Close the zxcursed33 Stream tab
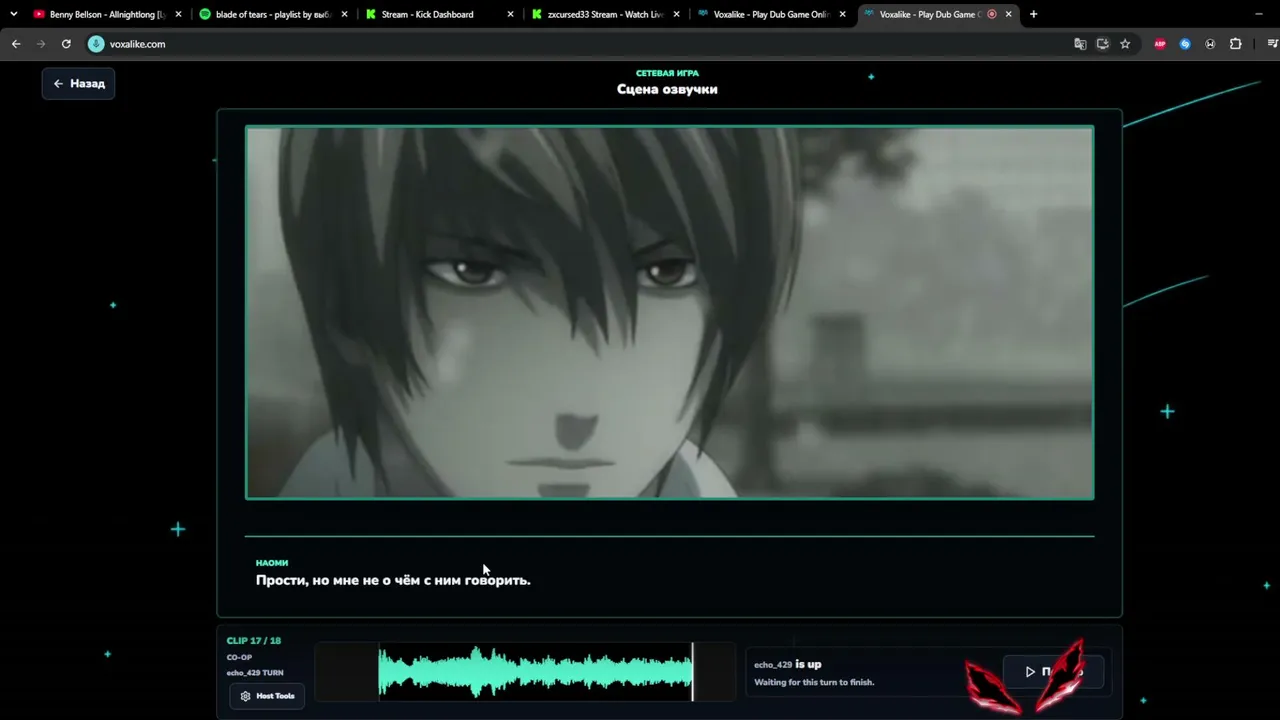This screenshot has height=720, width=1280. pyautogui.click(x=676, y=14)
